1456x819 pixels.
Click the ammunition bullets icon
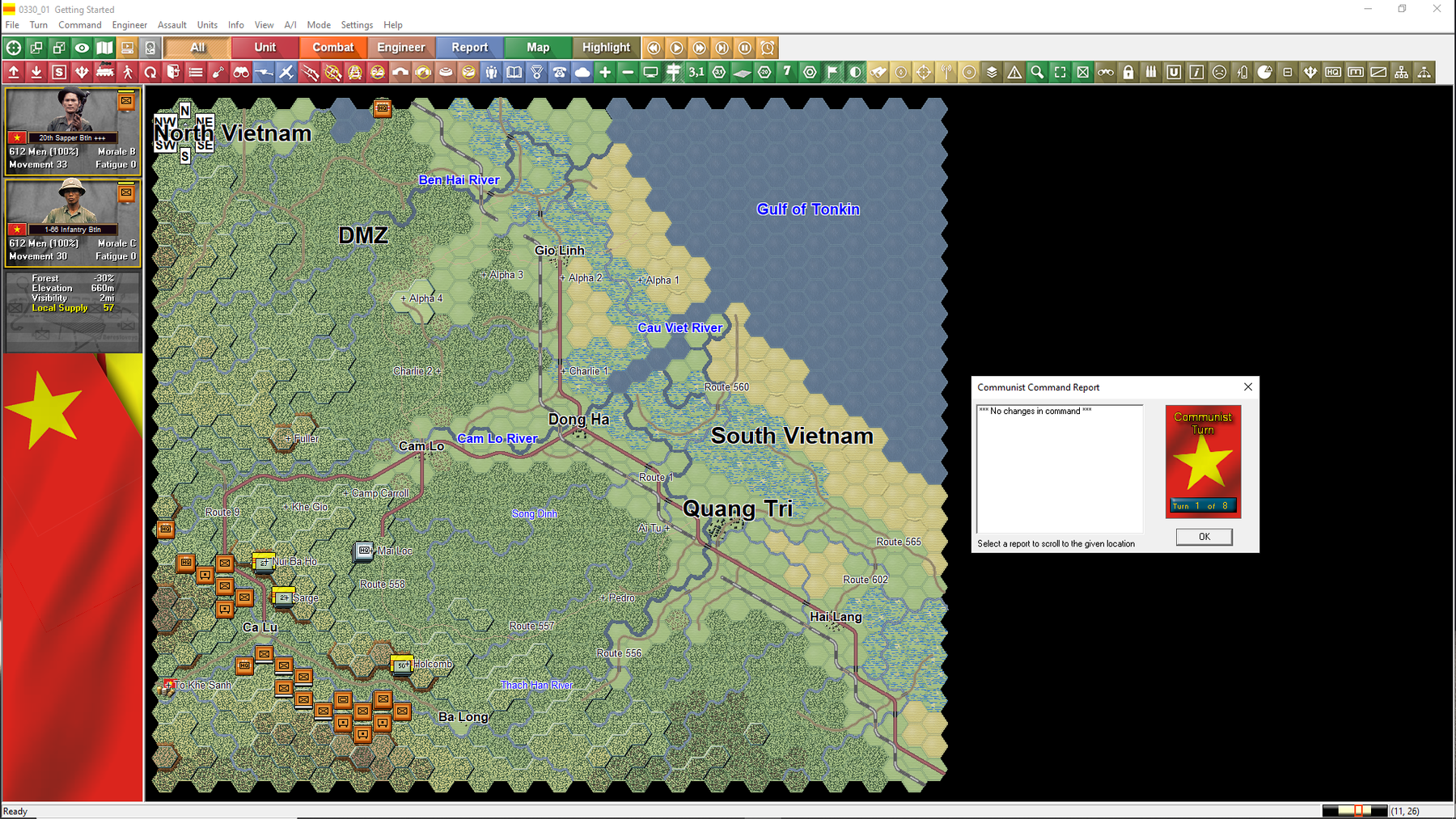[1151, 73]
